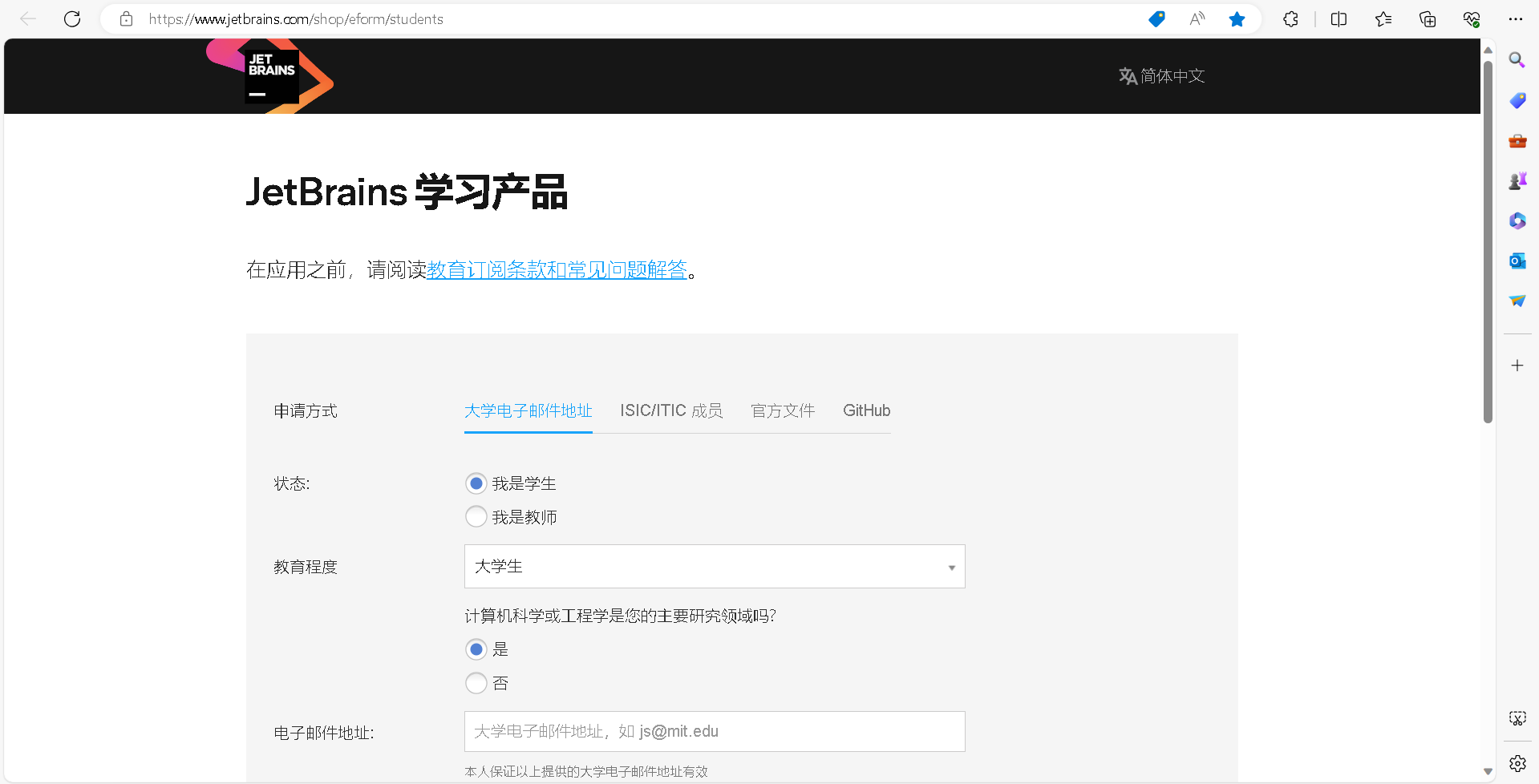Screen dimensions: 1539x784
Task: Click the 电子邮件地址: label
Action: 324,733
